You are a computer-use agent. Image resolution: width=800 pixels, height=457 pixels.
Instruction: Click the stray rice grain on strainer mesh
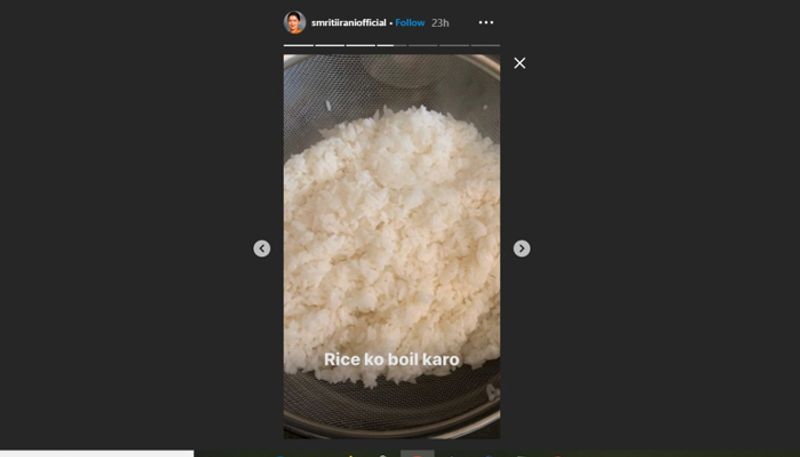tap(328, 106)
